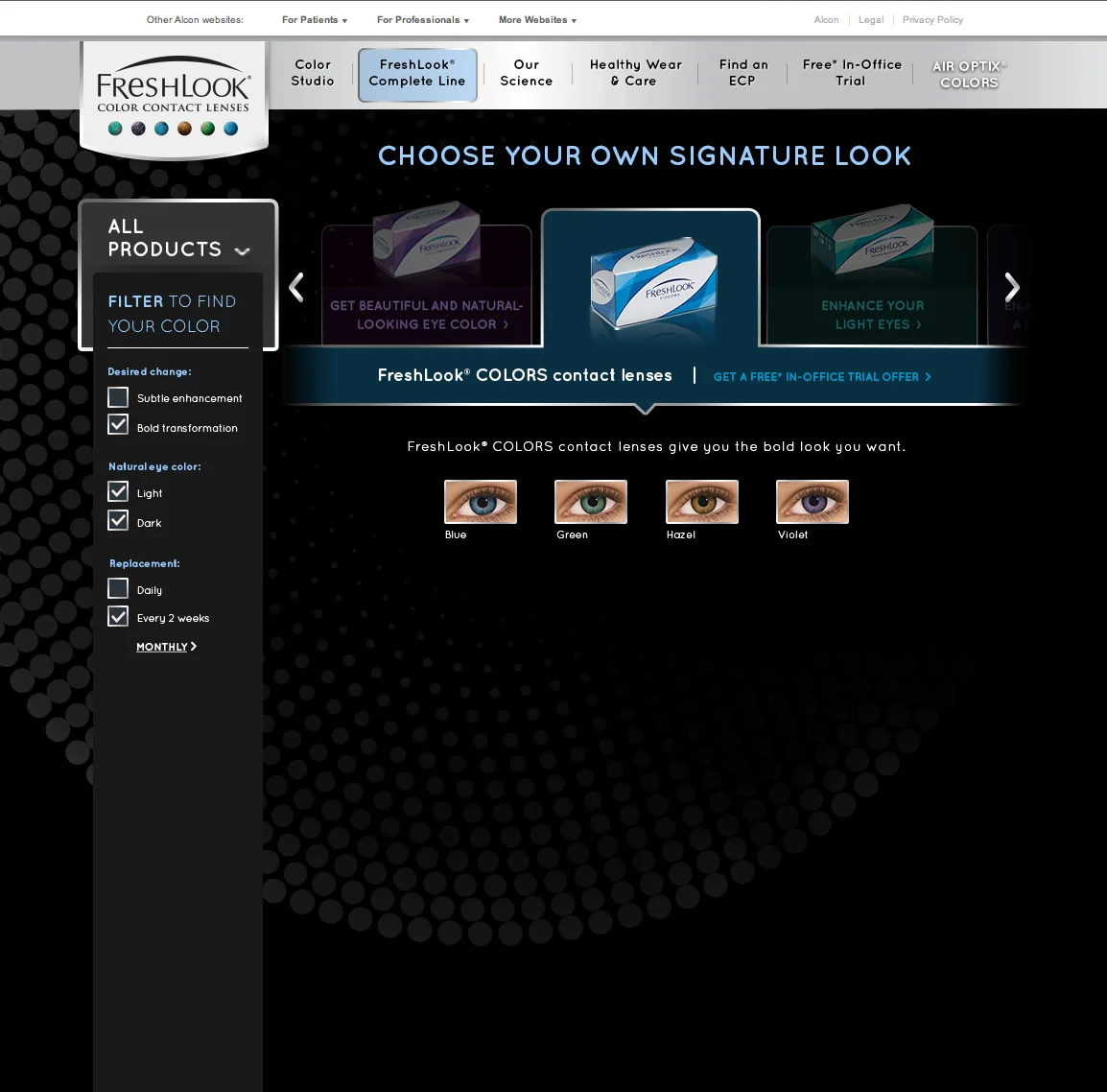This screenshot has height=1092, width=1107.
Task: Click the Violet color label
Action: tap(792, 534)
